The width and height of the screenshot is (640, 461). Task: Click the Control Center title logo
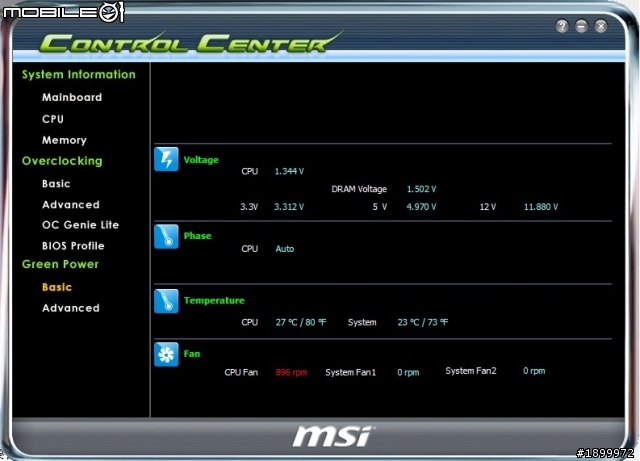point(190,42)
